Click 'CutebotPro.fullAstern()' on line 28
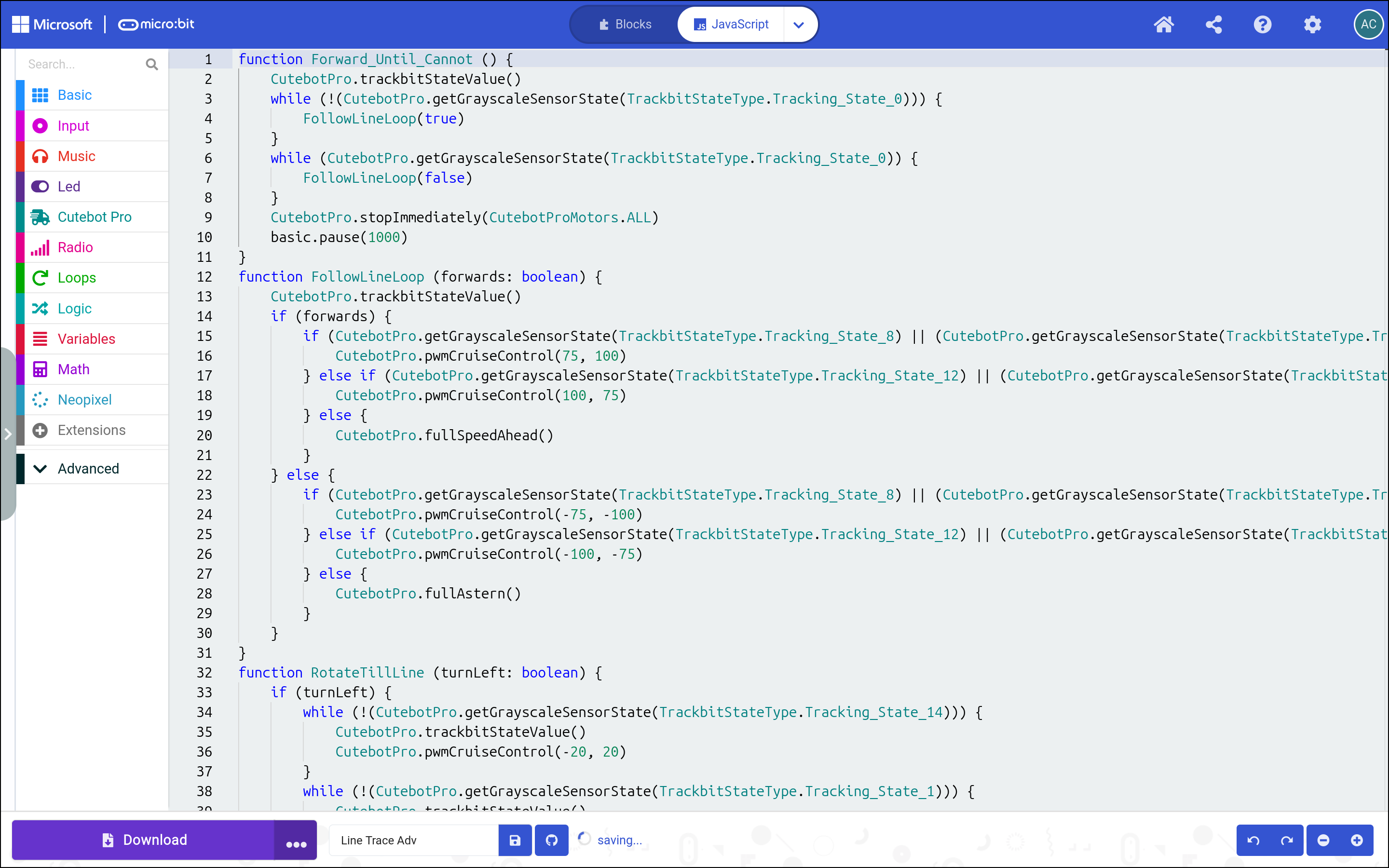 click(428, 594)
